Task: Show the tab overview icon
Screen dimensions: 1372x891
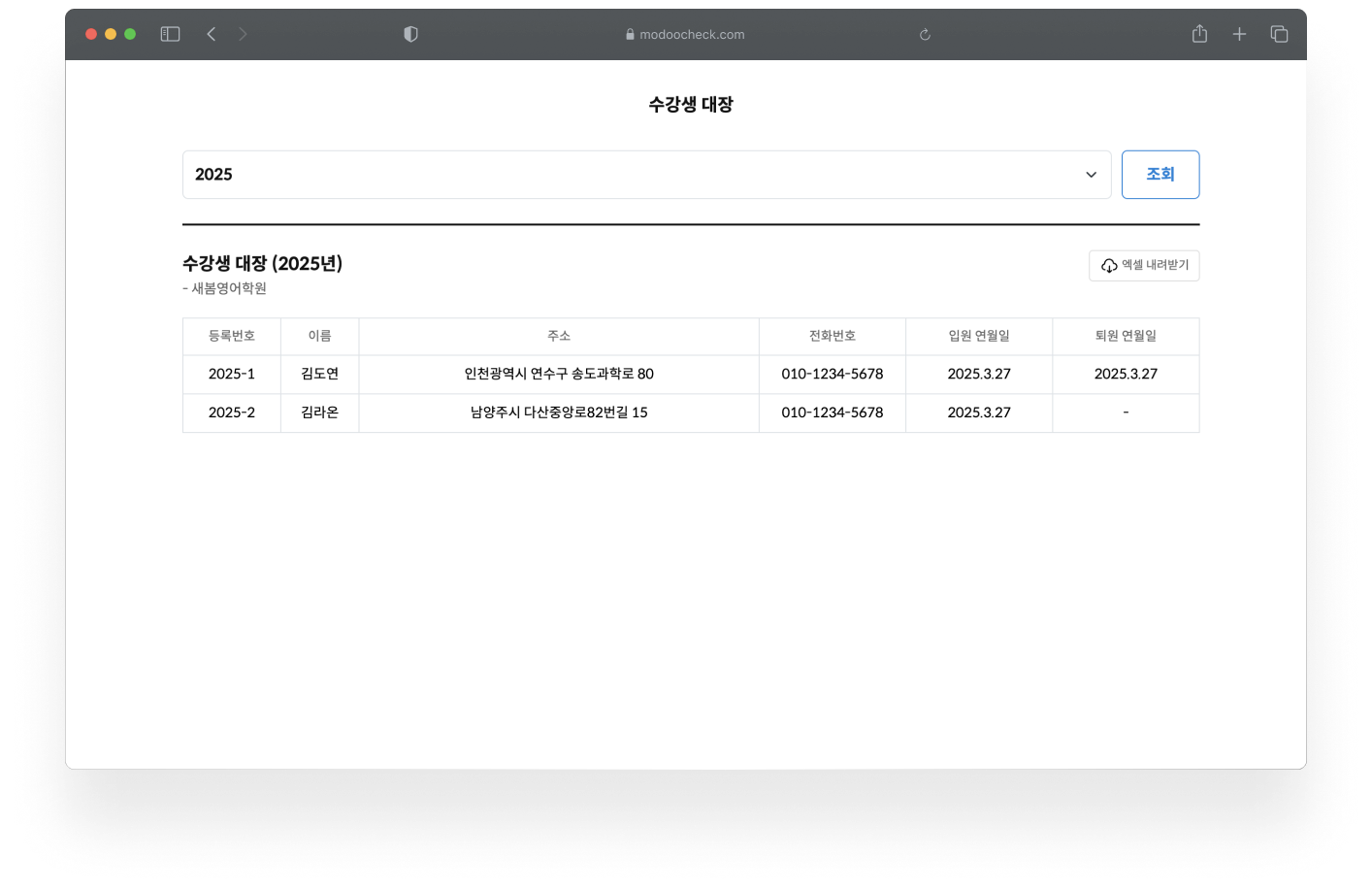Action: [x=1279, y=34]
